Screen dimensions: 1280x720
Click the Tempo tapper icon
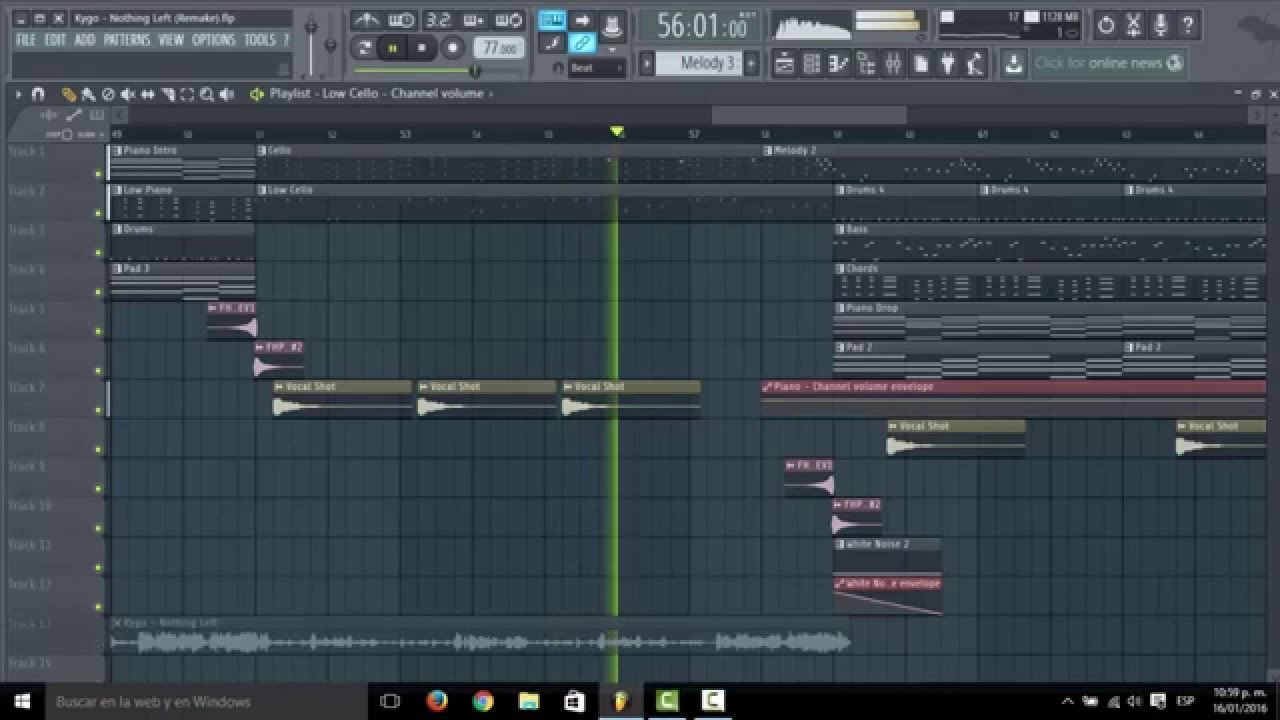tap(975, 64)
